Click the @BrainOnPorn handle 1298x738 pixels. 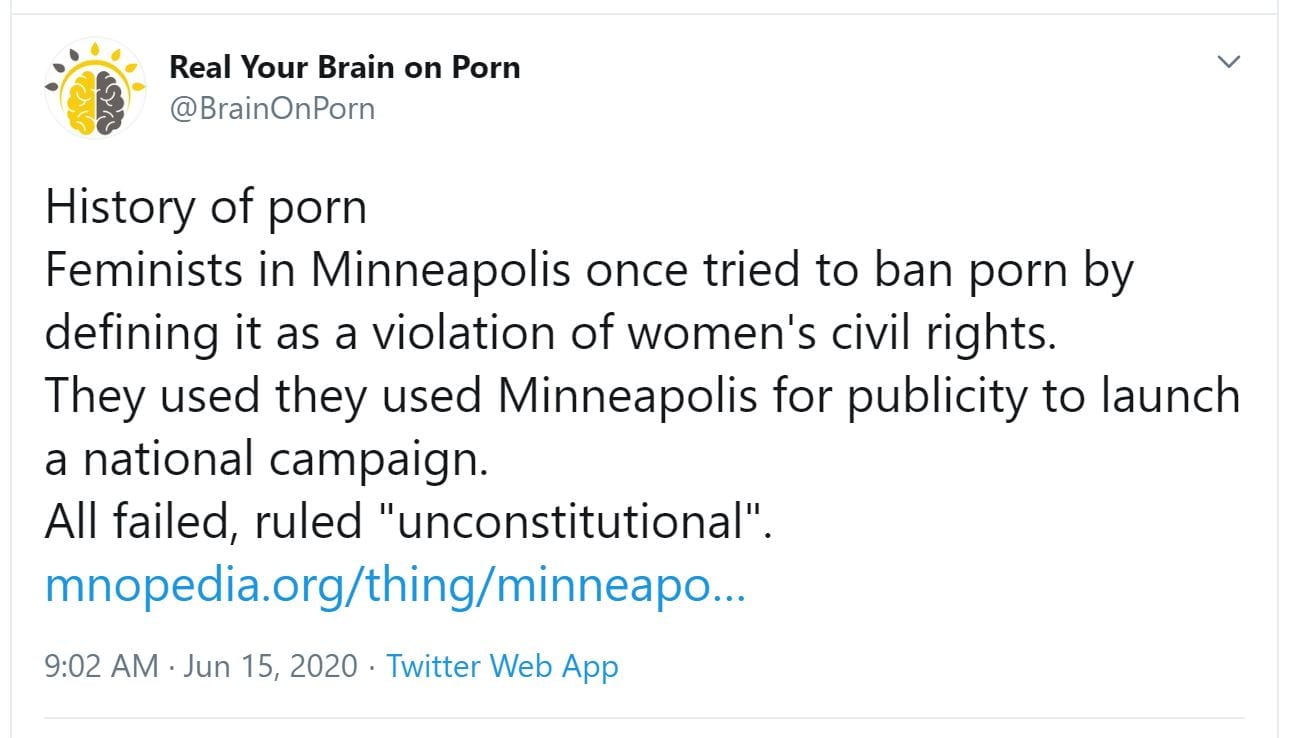click(272, 107)
